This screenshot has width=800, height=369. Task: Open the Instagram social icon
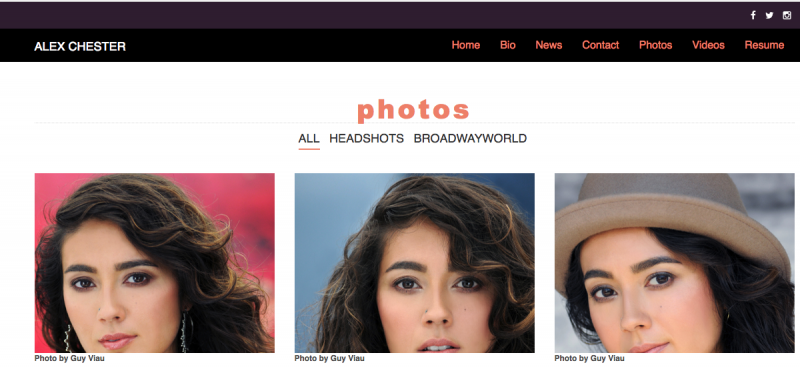pyautogui.click(x=787, y=15)
